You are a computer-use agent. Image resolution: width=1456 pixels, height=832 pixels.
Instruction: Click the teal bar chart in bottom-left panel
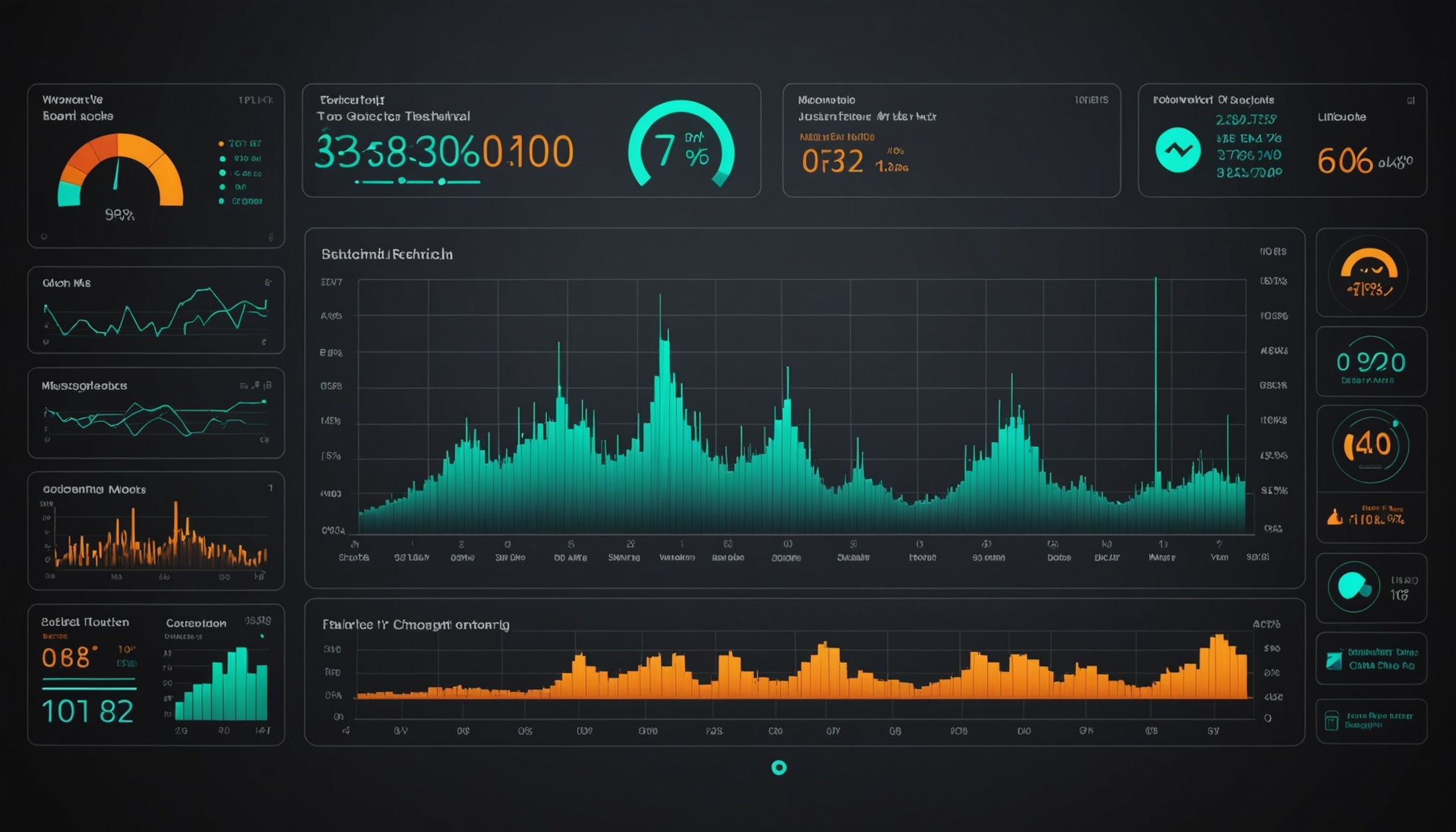(222, 684)
